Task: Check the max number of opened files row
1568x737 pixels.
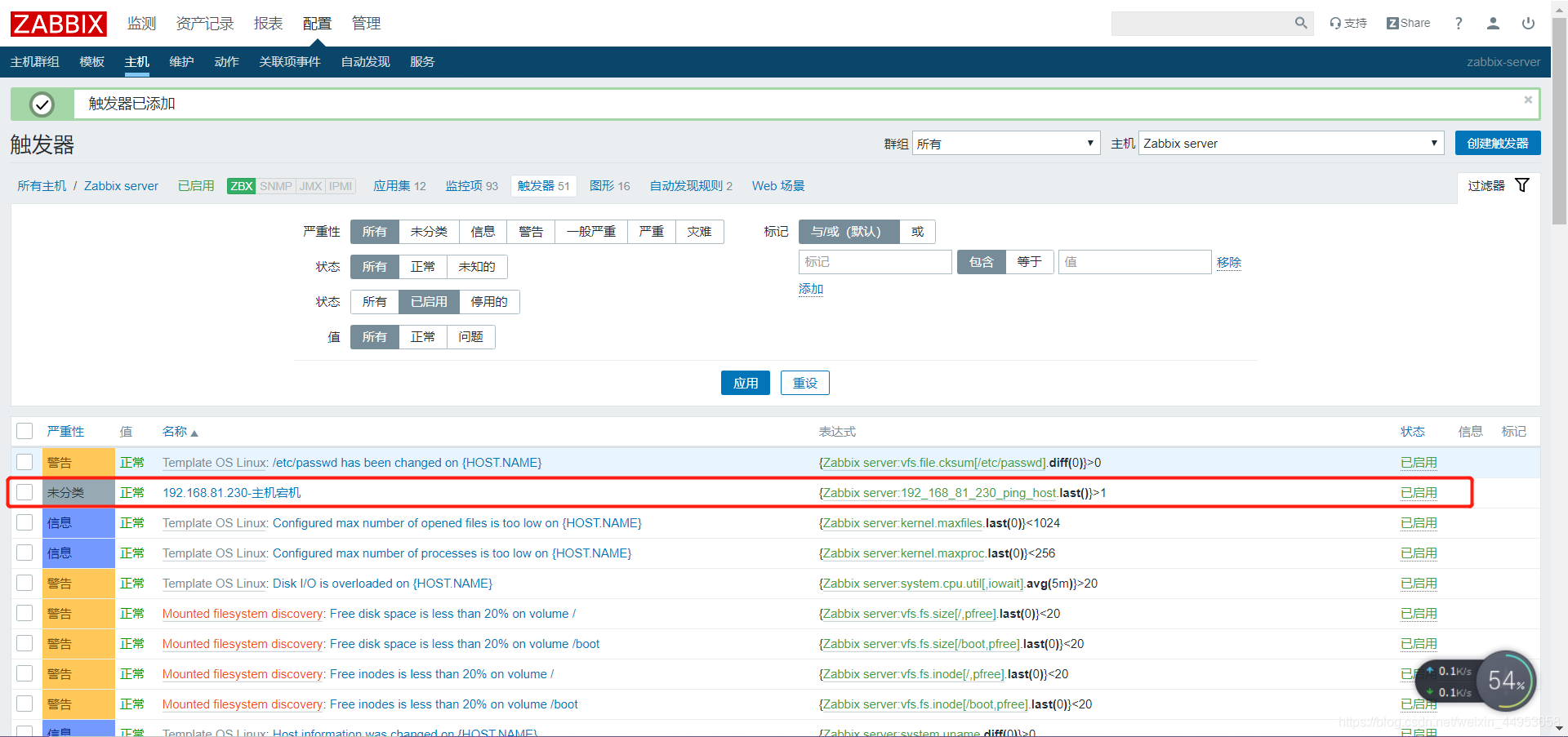Action: point(24,522)
